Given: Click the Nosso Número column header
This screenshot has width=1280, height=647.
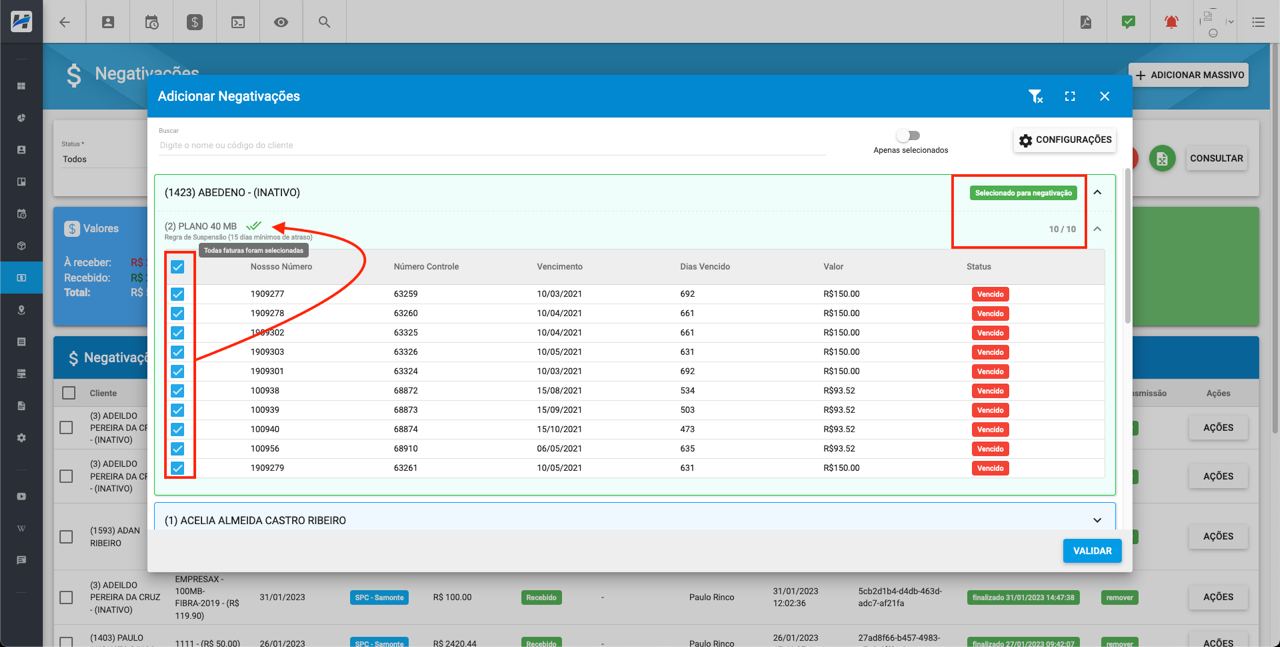Looking at the screenshot, I should pyautogui.click(x=281, y=267).
